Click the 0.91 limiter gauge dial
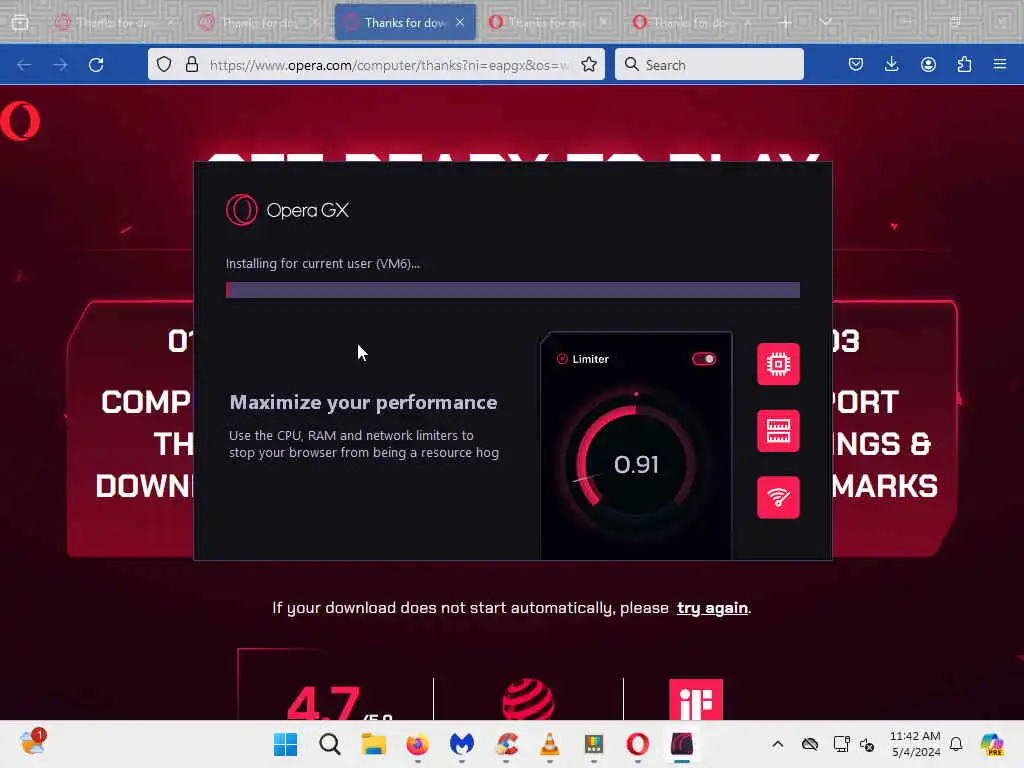The width and height of the screenshot is (1024, 768). click(635, 464)
